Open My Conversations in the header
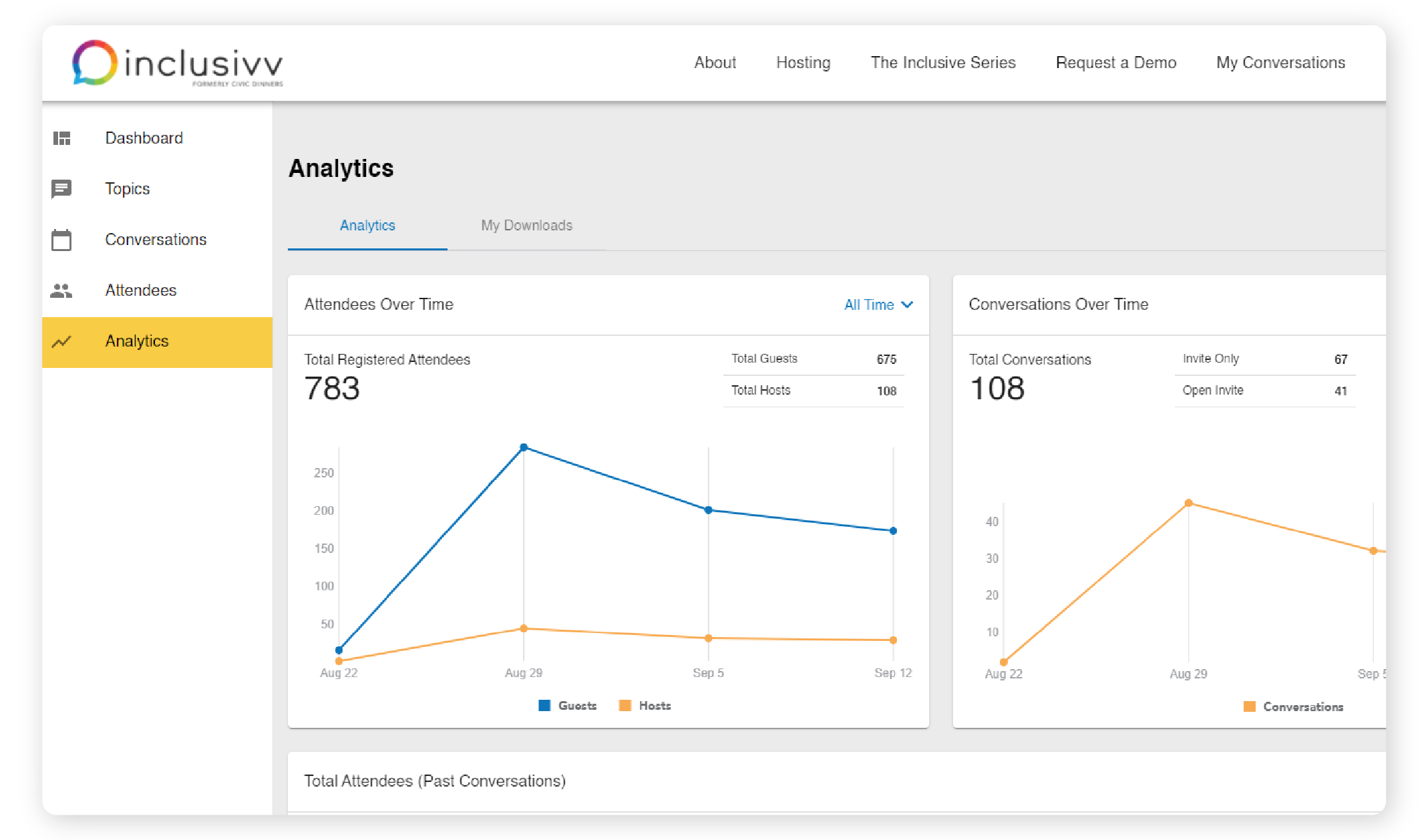 (1280, 63)
